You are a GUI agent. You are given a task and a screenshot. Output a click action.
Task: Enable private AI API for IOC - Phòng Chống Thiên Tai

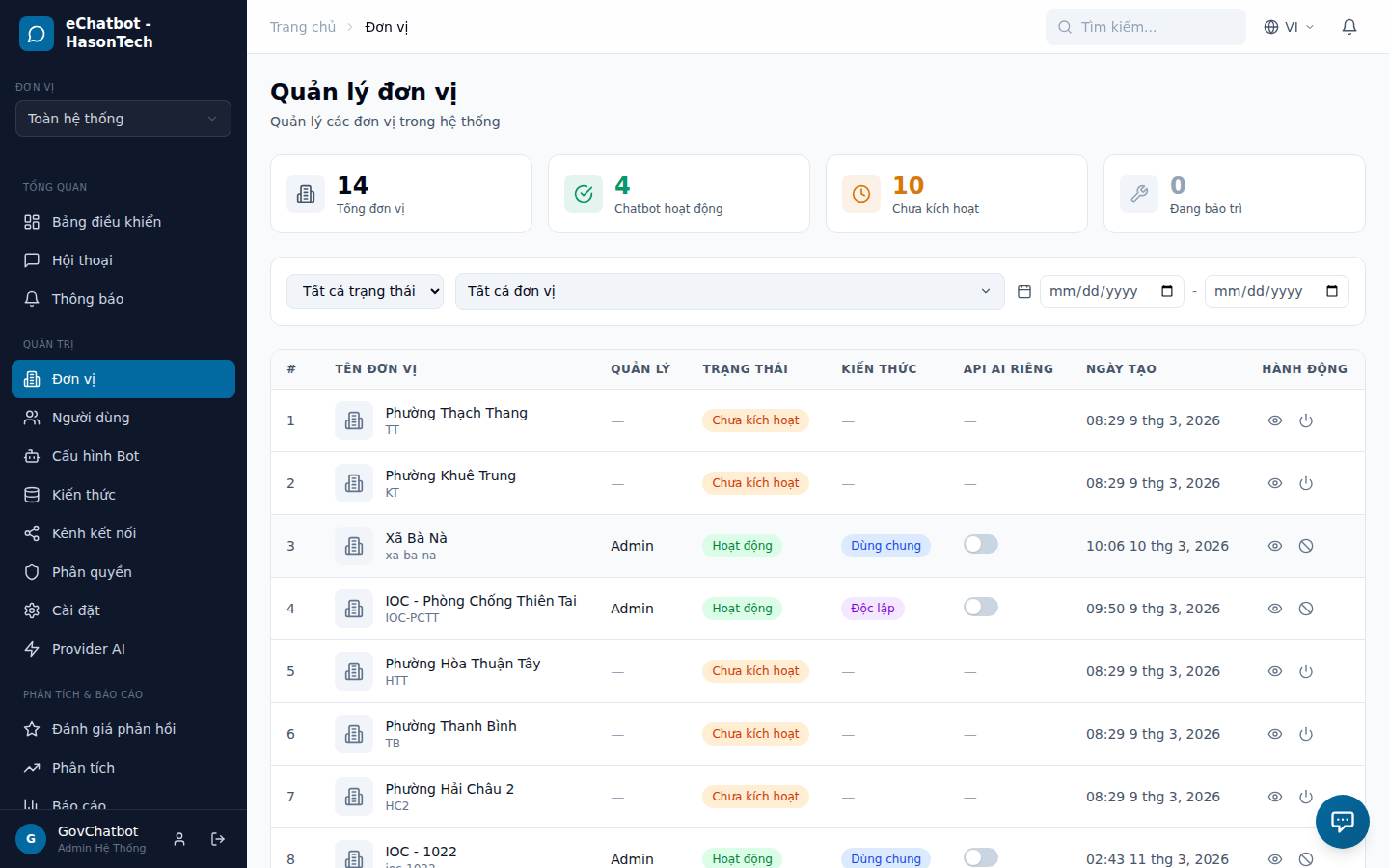pyautogui.click(x=980, y=607)
